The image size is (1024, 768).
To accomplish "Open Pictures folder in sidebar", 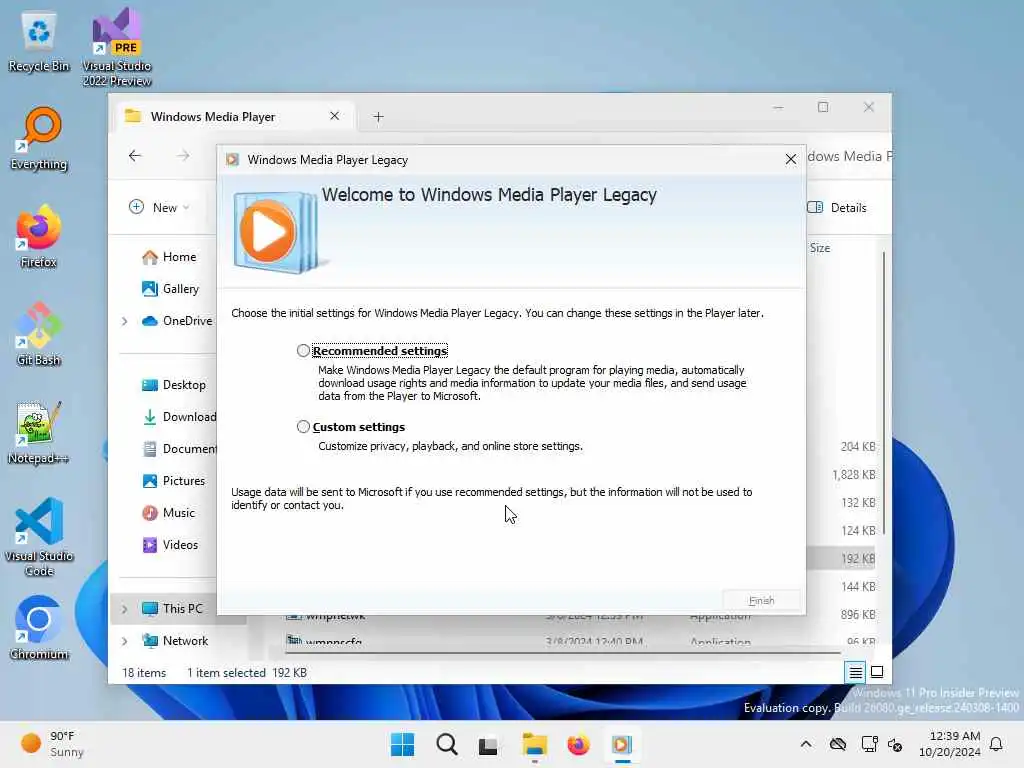I will [174, 481].
